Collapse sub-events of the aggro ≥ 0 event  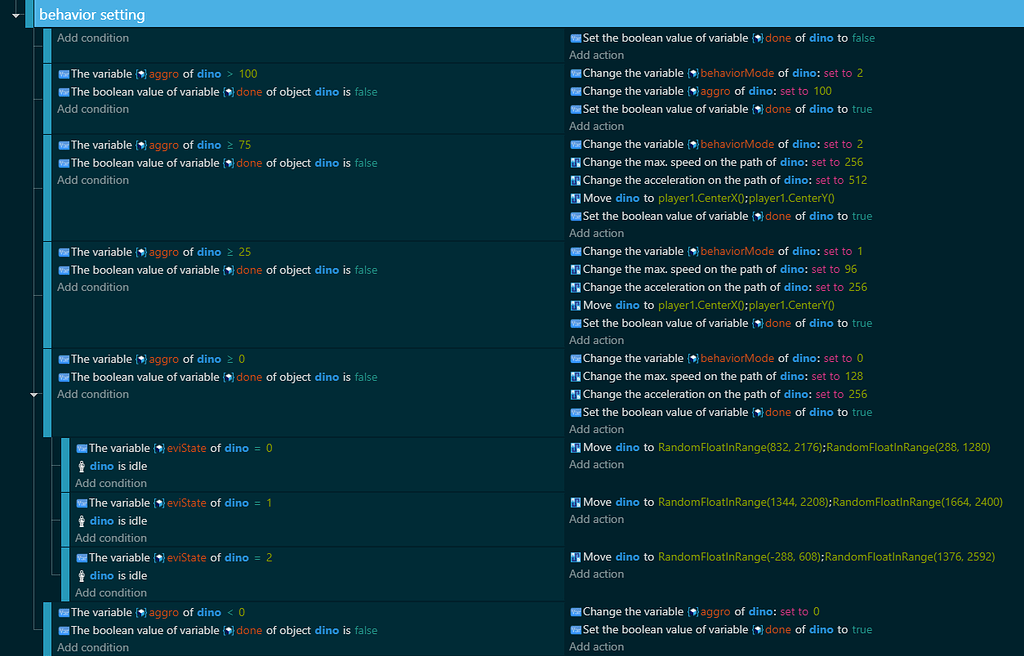click(33, 395)
